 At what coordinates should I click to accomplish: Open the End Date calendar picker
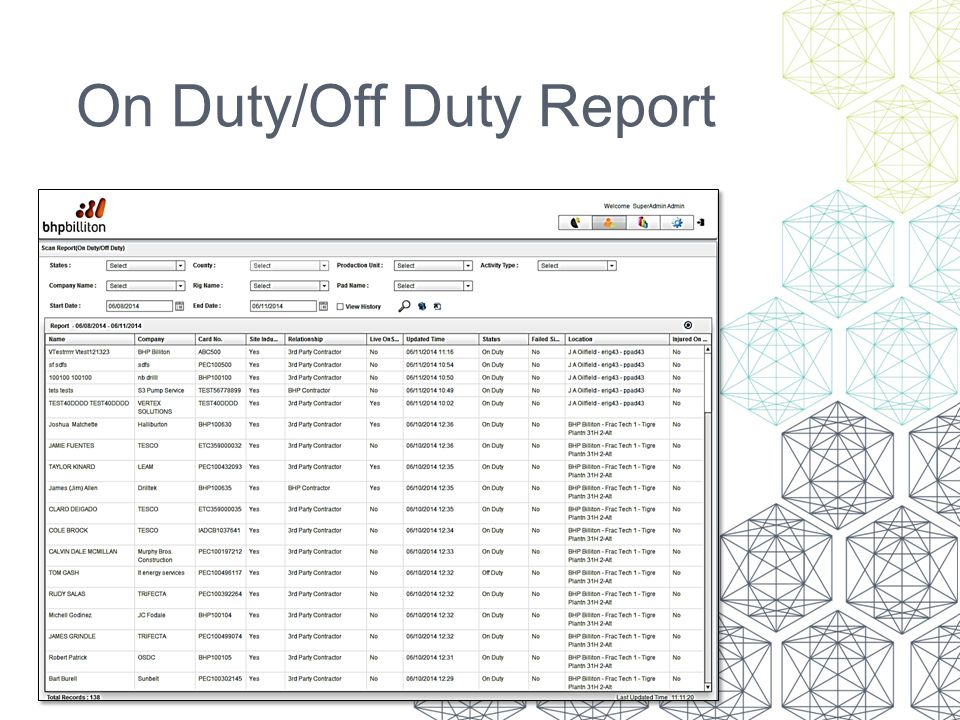pyautogui.click(x=323, y=306)
